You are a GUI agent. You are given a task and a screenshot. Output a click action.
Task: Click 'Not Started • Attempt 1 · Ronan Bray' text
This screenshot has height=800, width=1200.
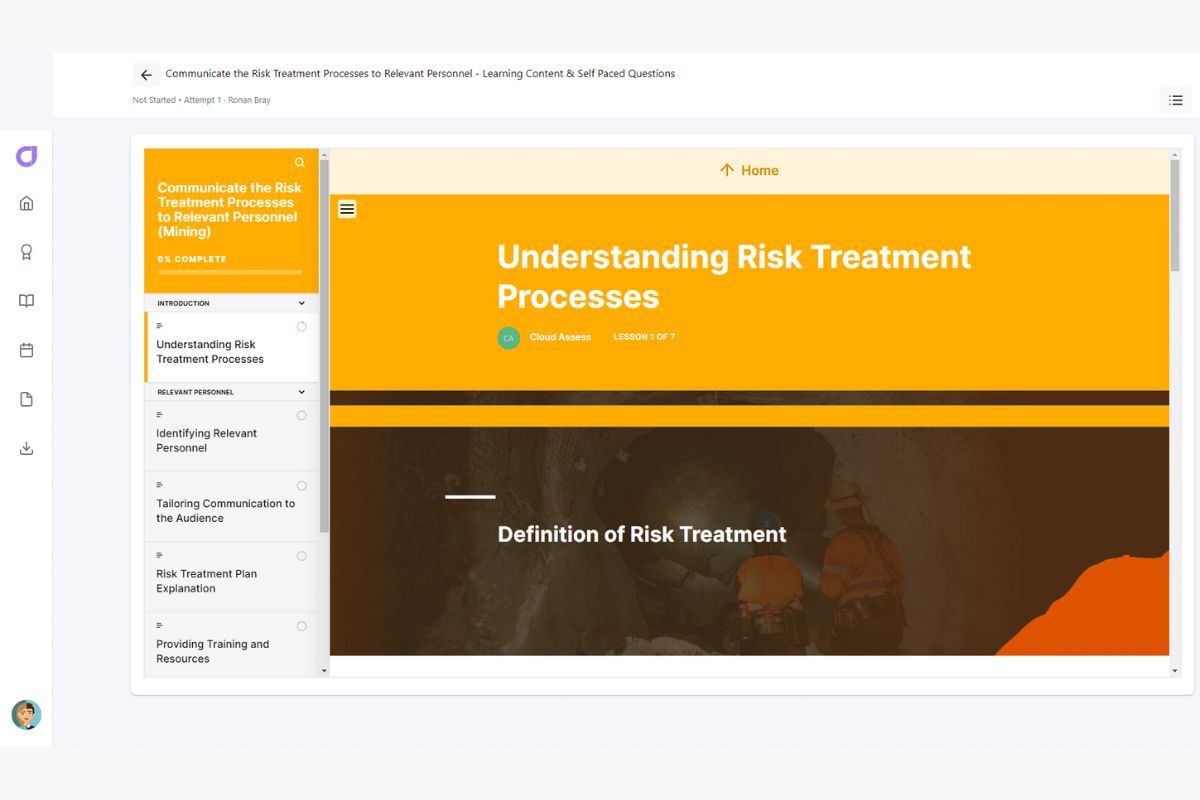(x=201, y=100)
